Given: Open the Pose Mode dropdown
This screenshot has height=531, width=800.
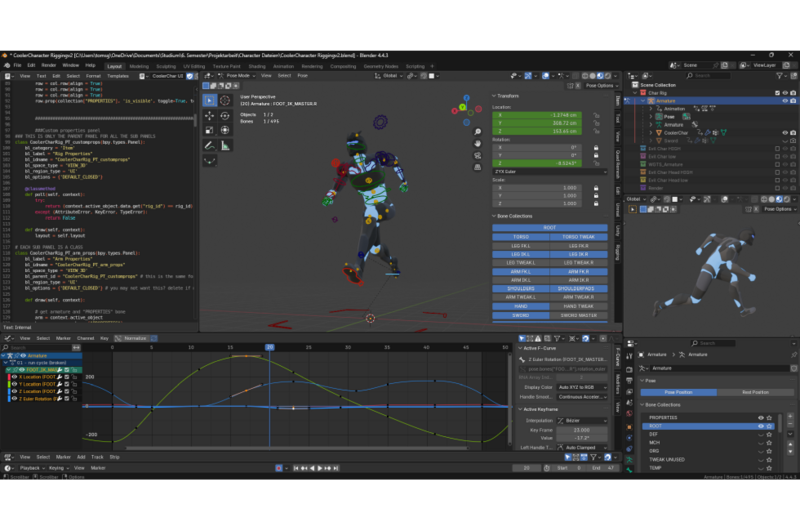Looking at the screenshot, I should point(238,75).
